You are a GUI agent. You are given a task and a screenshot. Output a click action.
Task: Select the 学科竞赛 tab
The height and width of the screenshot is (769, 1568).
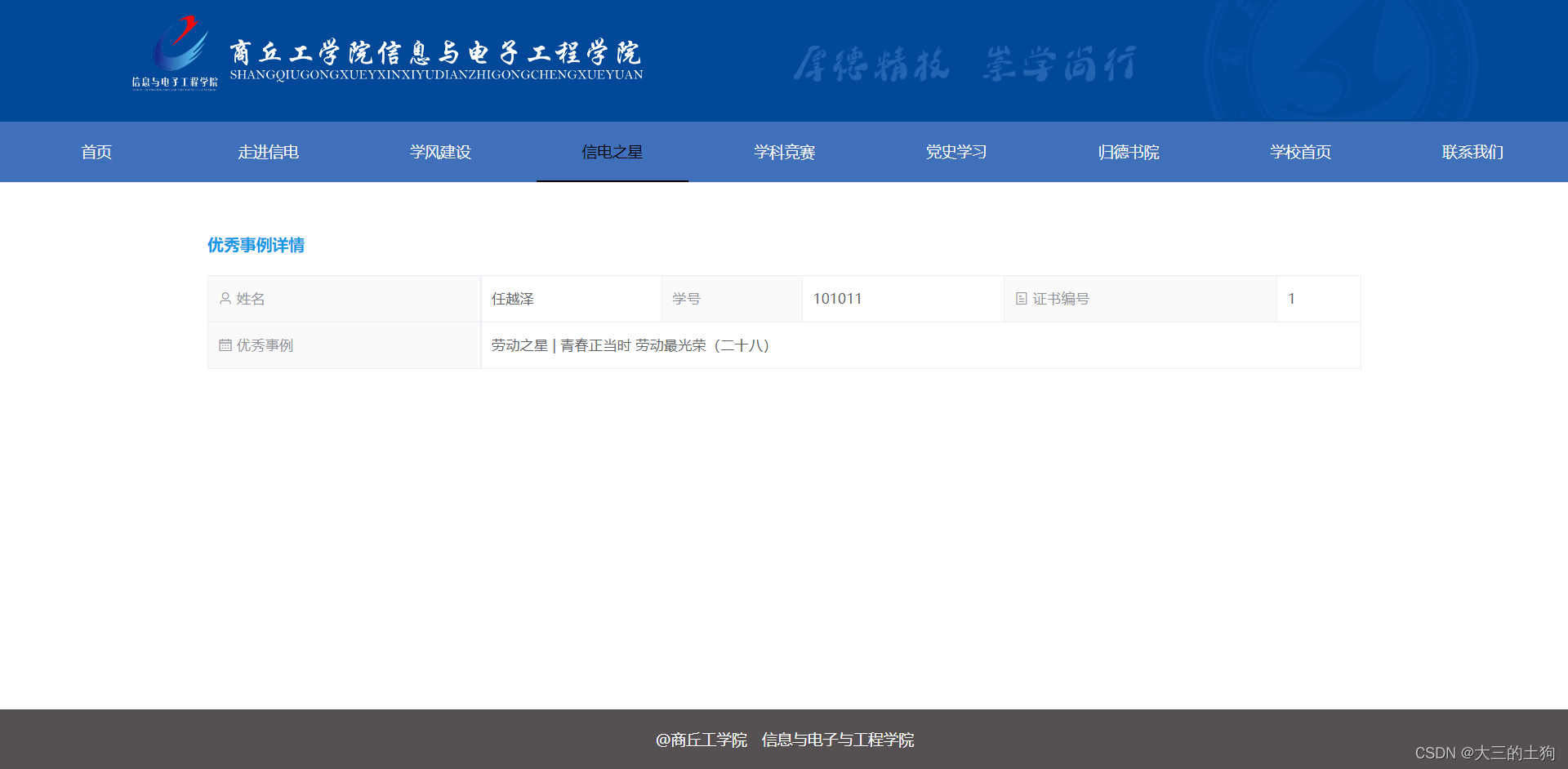(784, 152)
